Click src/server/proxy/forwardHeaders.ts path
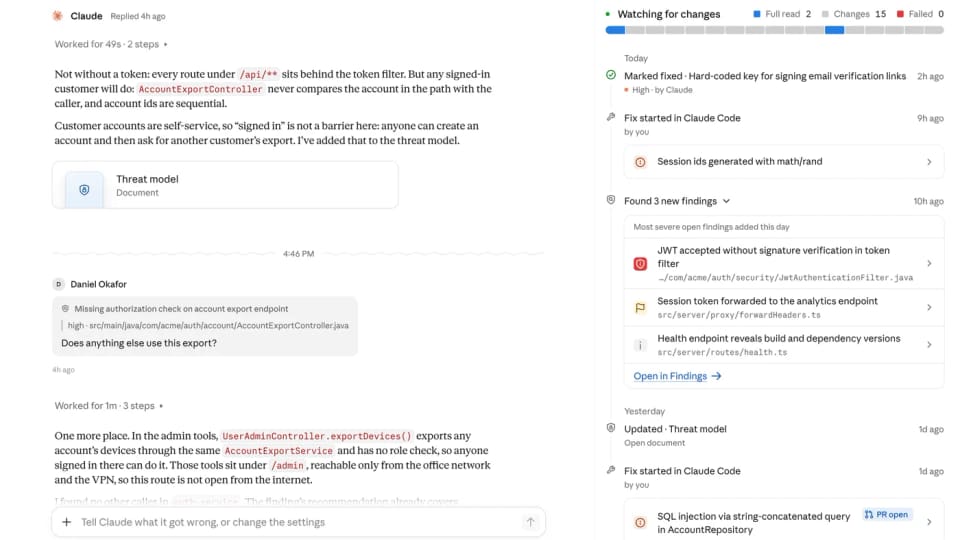 click(x=739, y=315)
